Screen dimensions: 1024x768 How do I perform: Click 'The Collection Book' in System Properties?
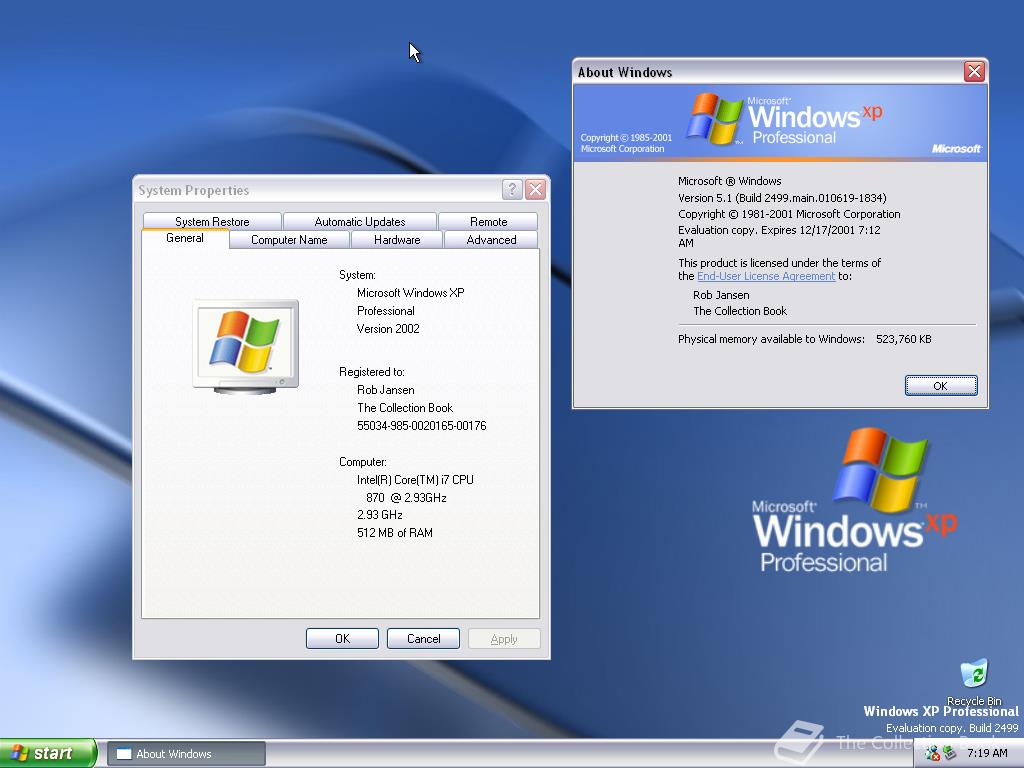point(405,408)
